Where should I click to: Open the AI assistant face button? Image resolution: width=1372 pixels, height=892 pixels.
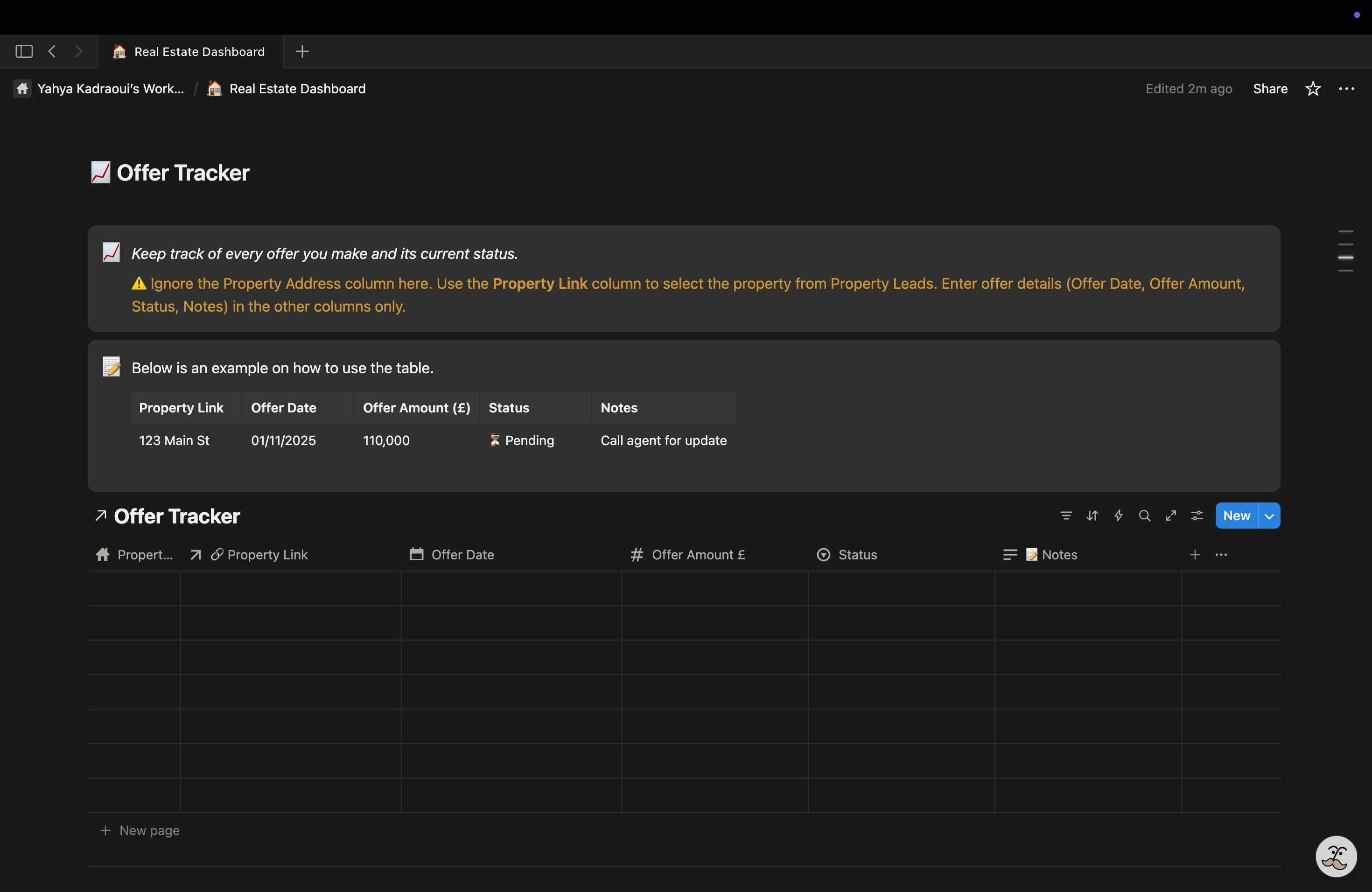pyautogui.click(x=1336, y=856)
